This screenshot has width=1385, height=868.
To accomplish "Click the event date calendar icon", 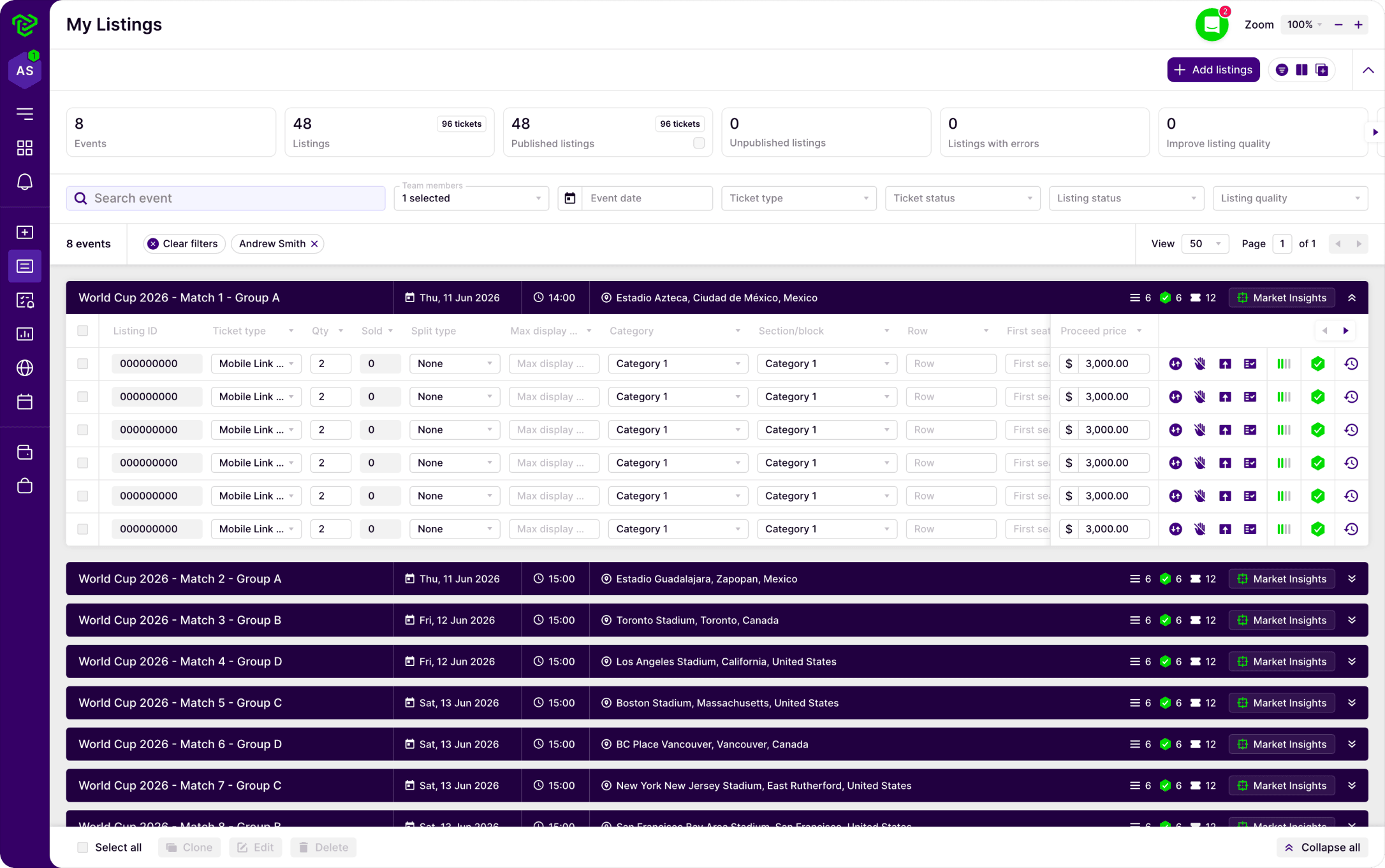I will 570,198.
